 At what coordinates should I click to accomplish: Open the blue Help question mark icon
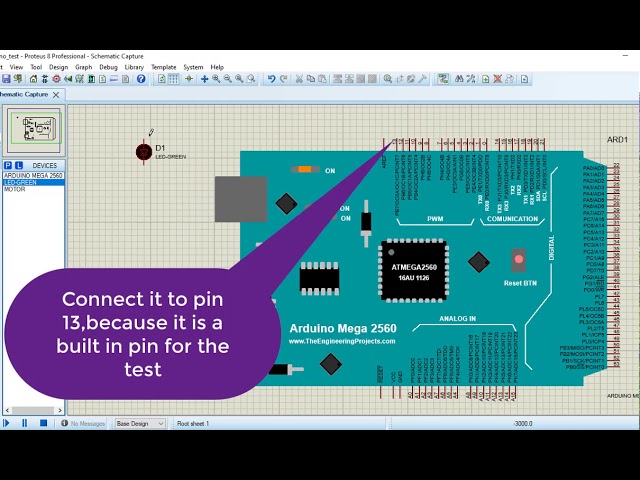(x=141, y=79)
